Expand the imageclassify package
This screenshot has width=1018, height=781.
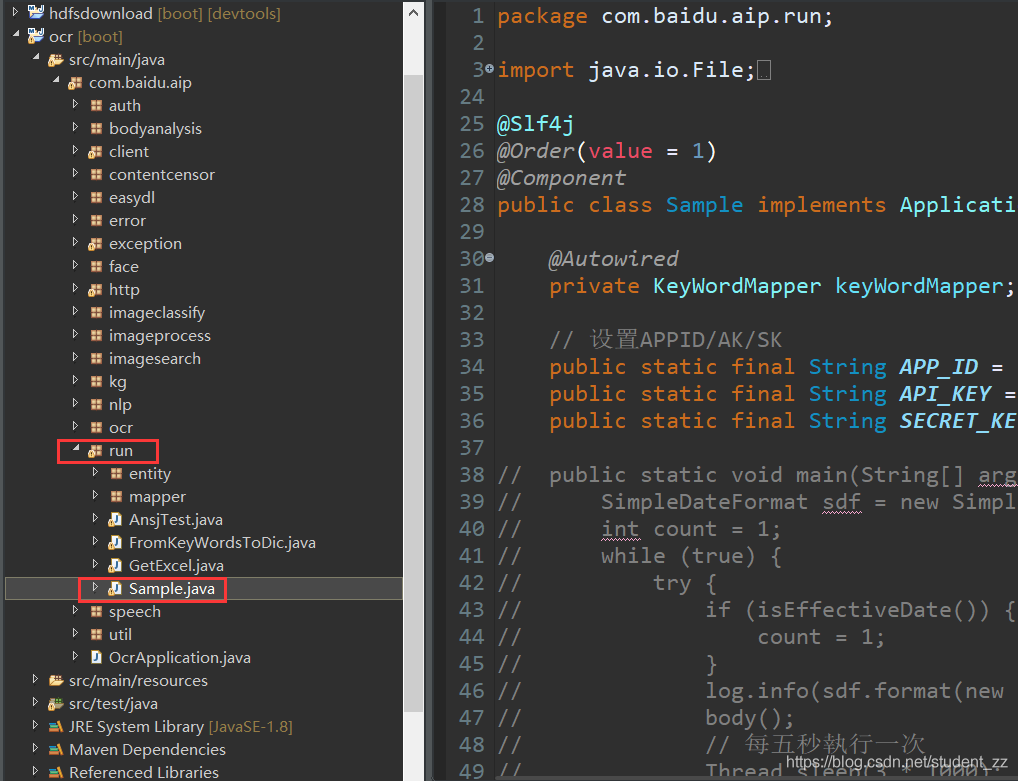pos(75,311)
